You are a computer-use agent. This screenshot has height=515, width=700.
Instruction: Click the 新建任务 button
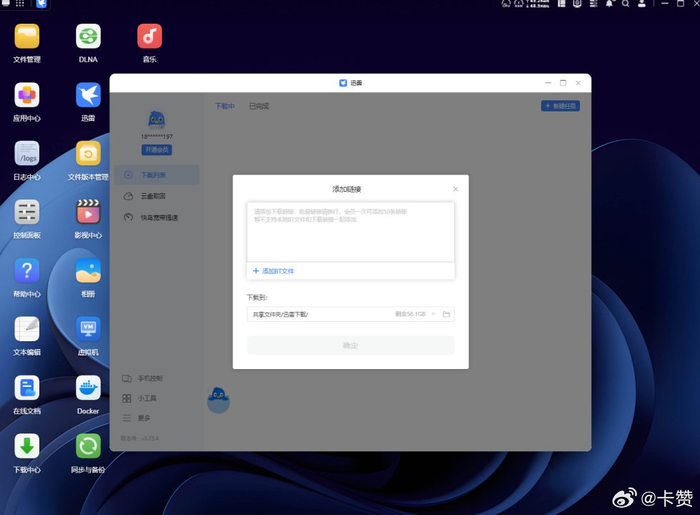tap(560, 106)
